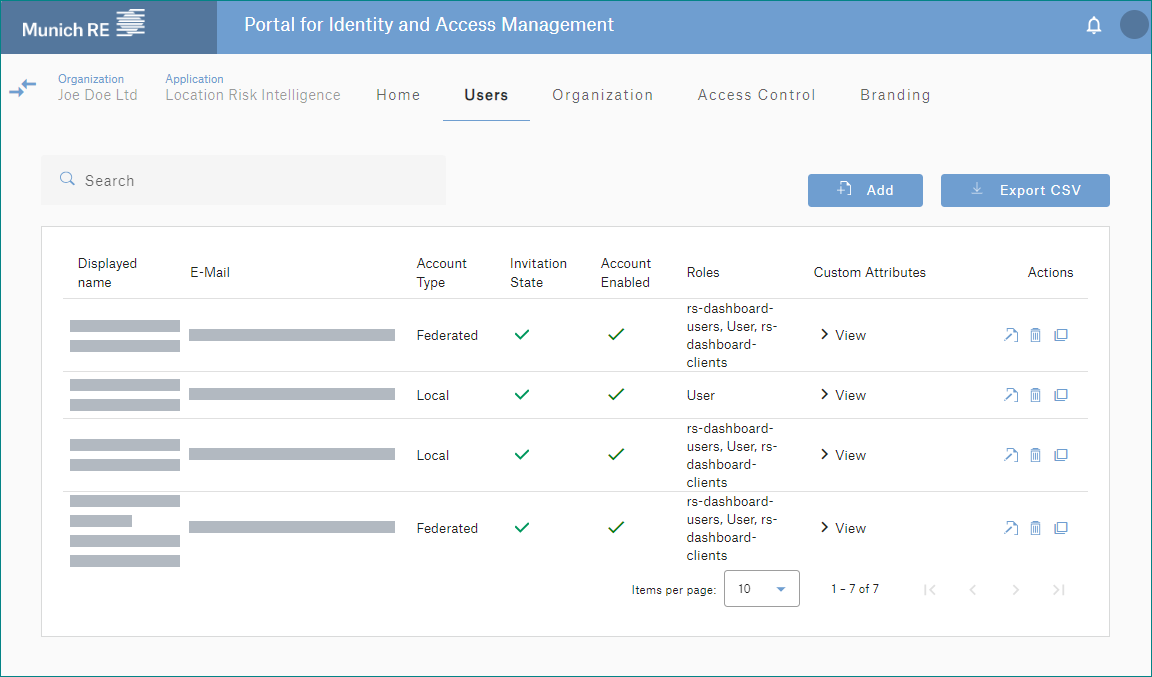Copy the user in the bottom Federated row

point(1060,528)
